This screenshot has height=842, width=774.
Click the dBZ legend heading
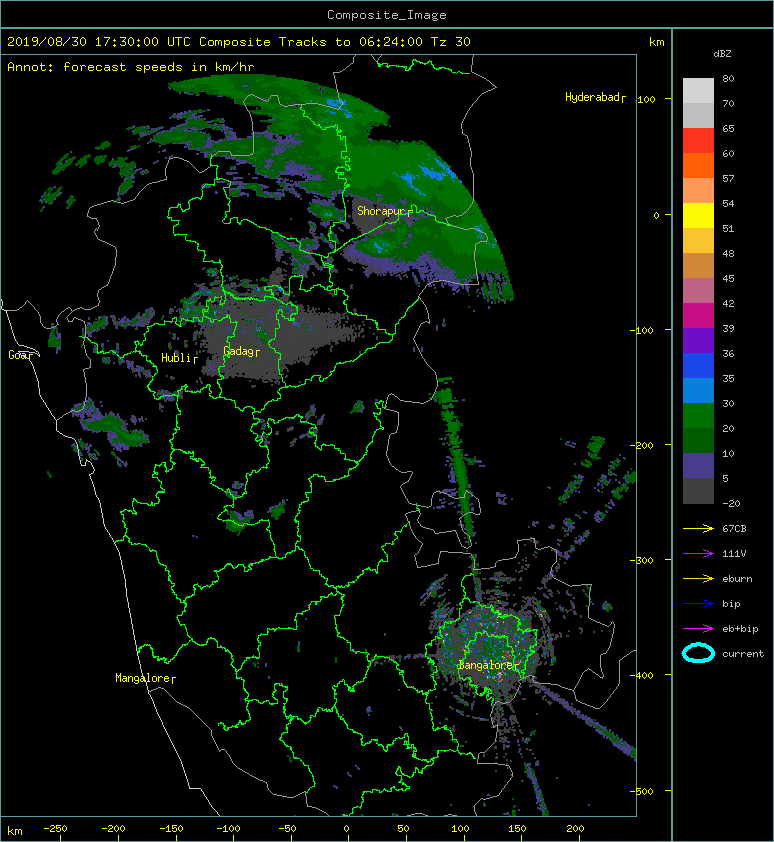[x=722, y=54]
